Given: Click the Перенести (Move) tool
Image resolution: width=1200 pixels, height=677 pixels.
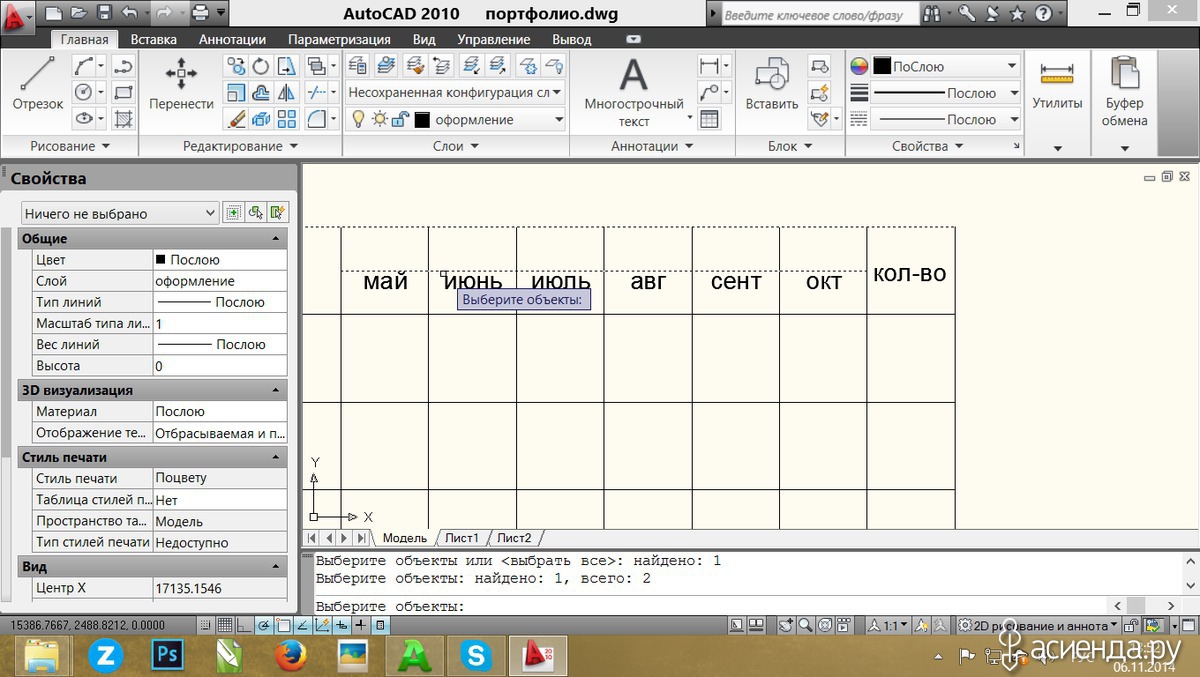Looking at the screenshot, I should click(x=181, y=84).
